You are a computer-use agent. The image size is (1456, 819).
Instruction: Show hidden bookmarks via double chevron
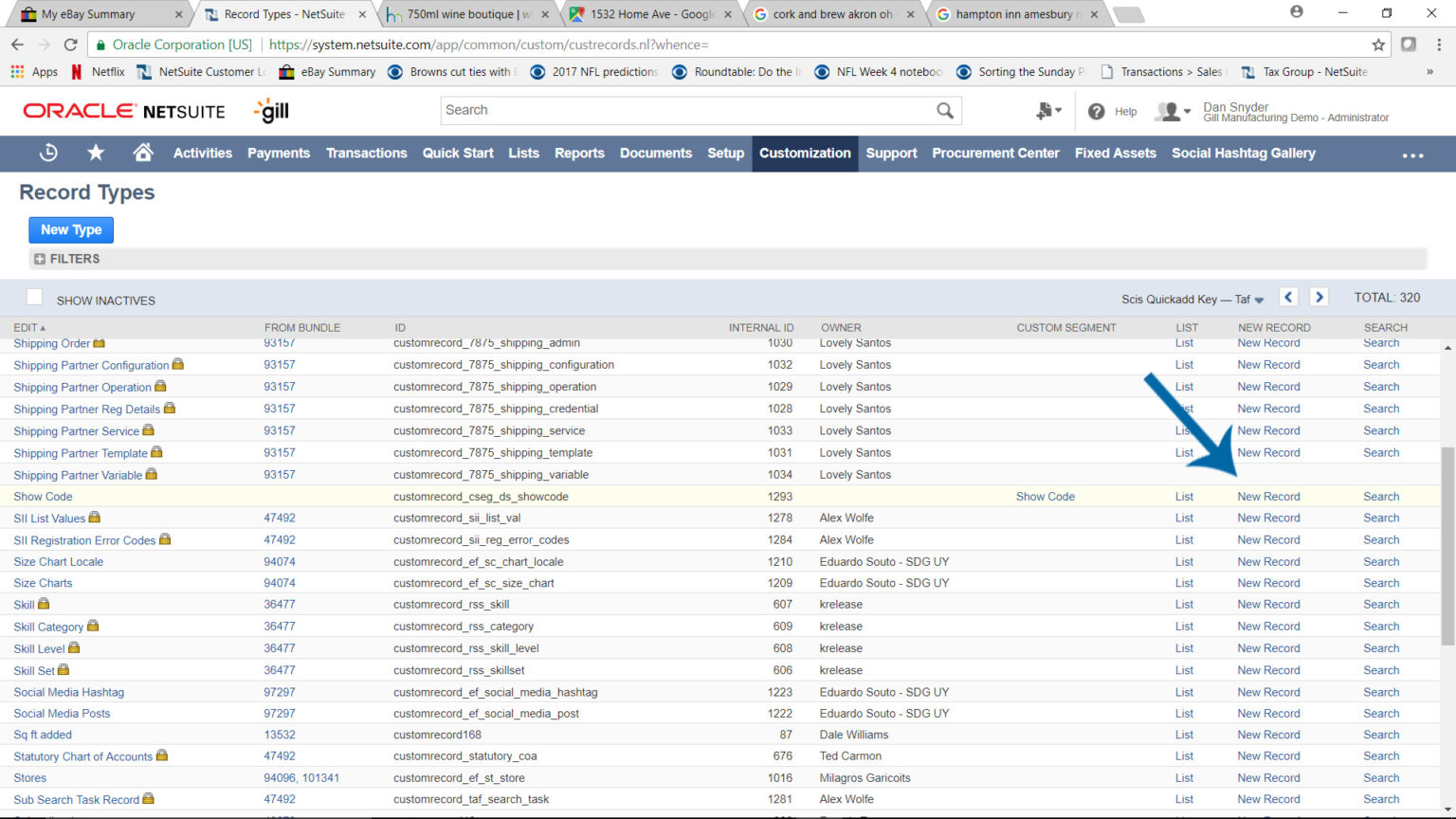pyautogui.click(x=1429, y=71)
